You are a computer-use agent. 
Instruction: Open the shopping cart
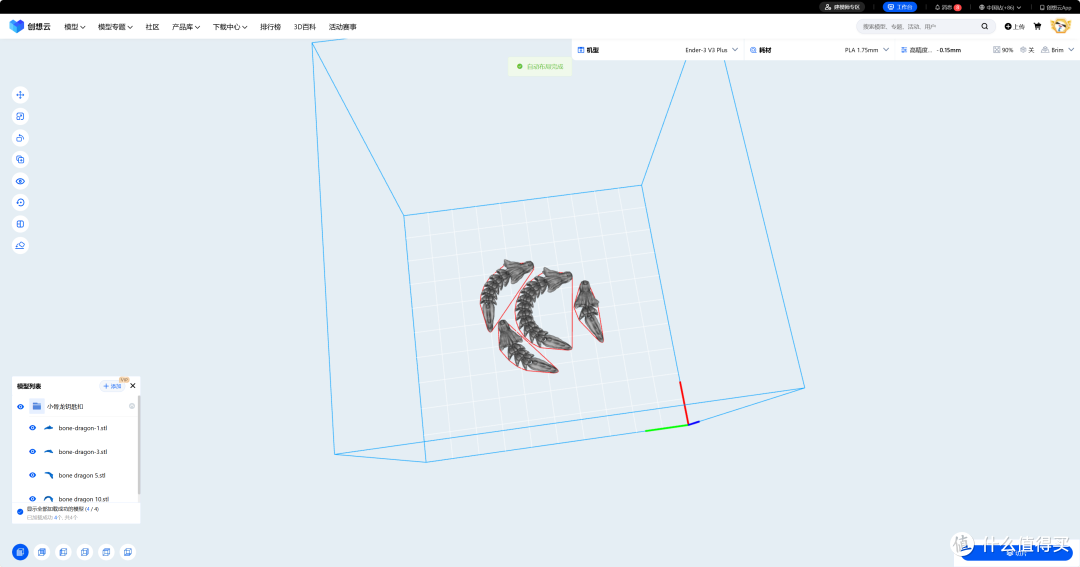(1037, 26)
